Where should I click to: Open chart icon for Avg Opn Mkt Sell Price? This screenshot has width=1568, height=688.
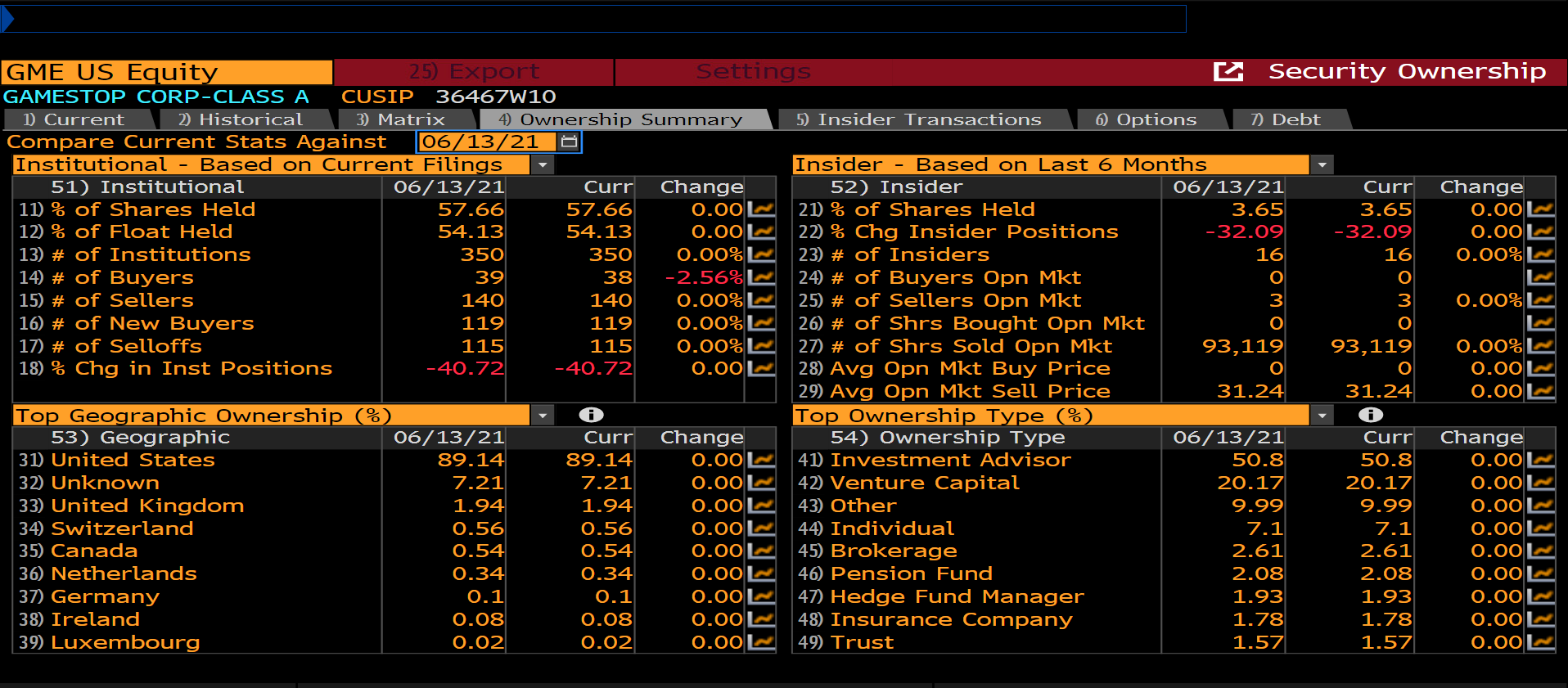pyautogui.click(x=1541, y=392)
